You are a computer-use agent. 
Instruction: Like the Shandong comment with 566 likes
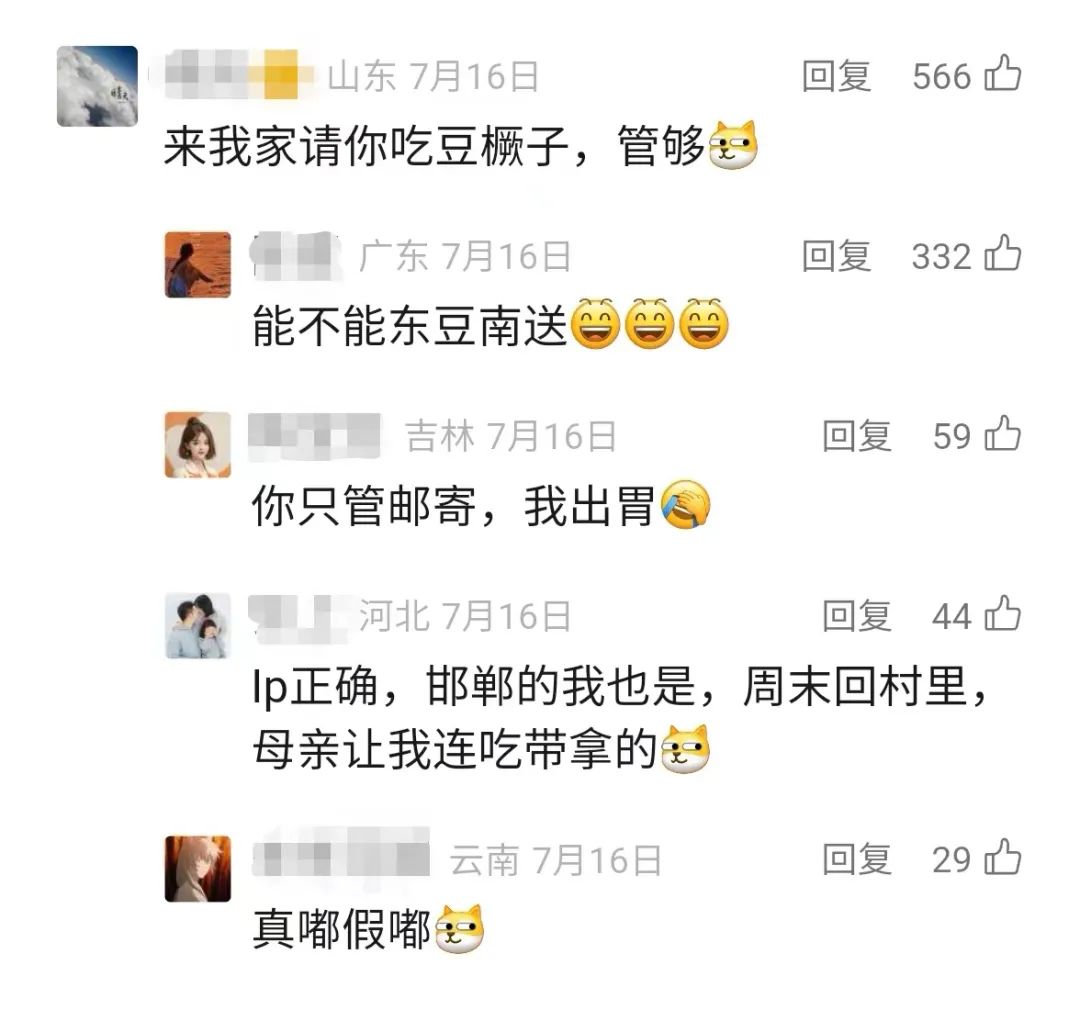pyautogui.click(x=1003, y=73)
